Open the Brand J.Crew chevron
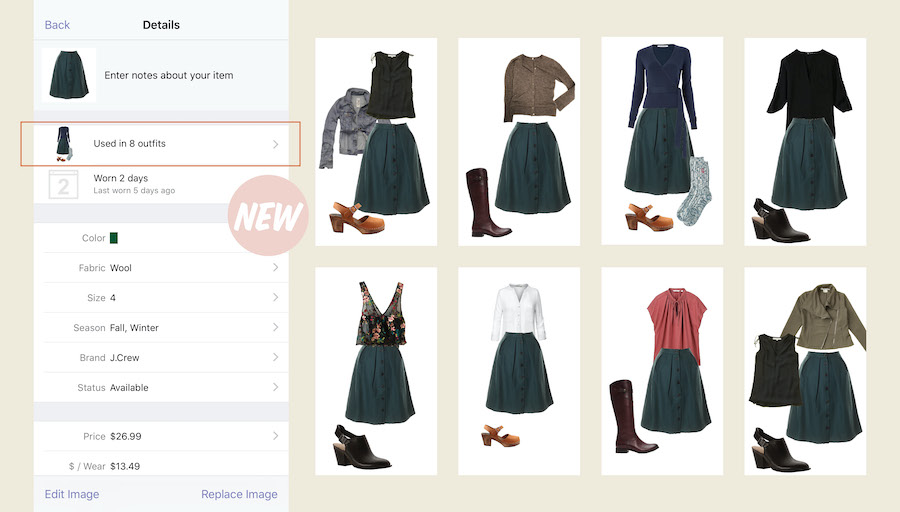Image resolution: width=900 pixels, height=512 pixels. pos(276,357)
